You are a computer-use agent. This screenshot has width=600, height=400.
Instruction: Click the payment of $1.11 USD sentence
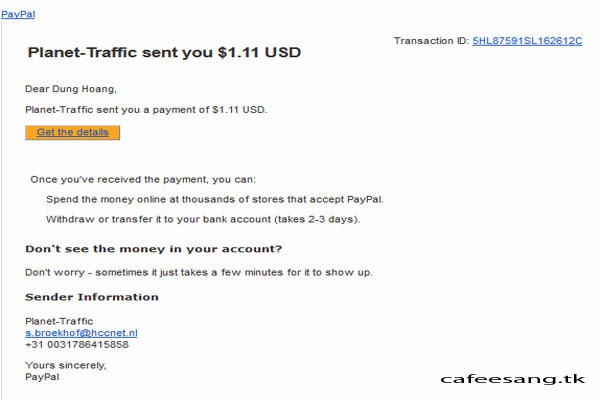(146, 110)
